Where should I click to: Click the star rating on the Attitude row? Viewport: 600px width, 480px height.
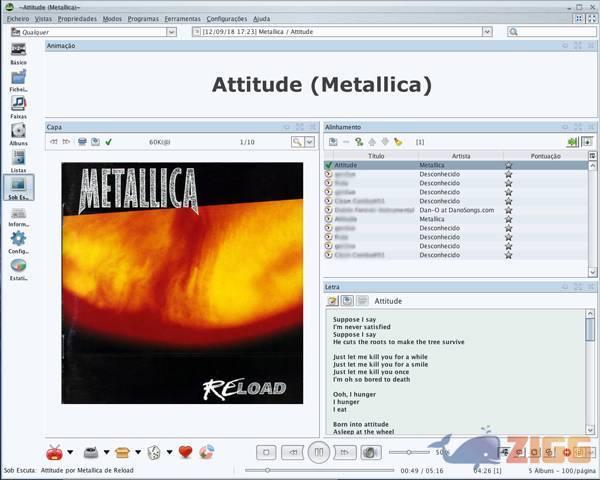click(x=508, y=165)
